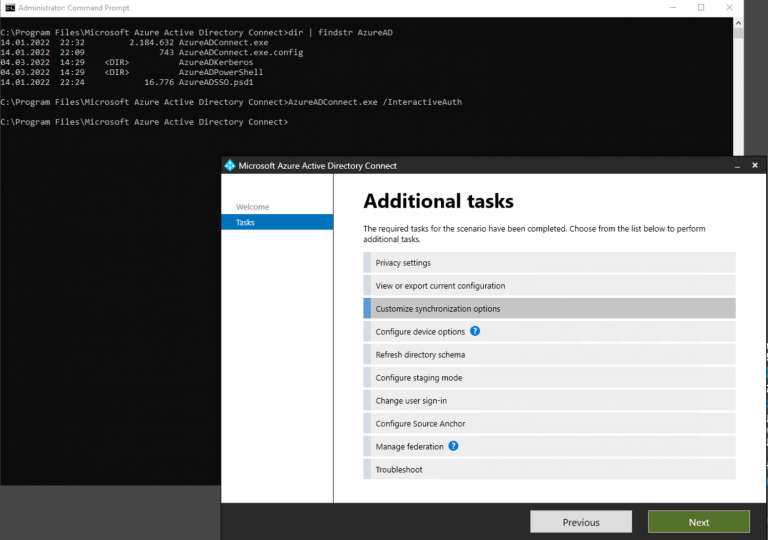The width and height of the screenshot is (768, 540).
Task: Click the Azure AD Connect logo icon
Action: pyautogui.click(x=230, y=165)
